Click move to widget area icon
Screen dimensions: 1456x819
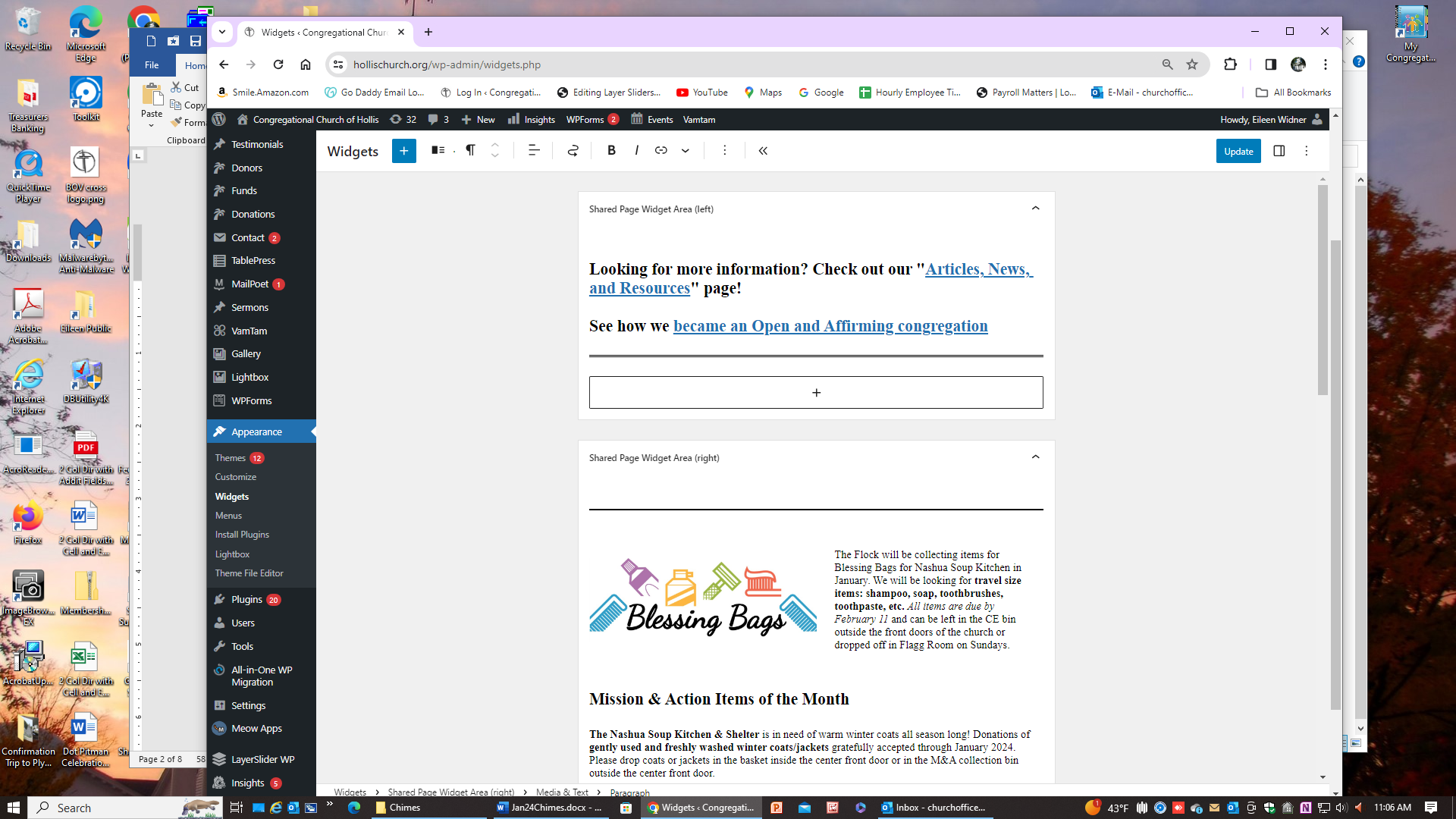573,151
